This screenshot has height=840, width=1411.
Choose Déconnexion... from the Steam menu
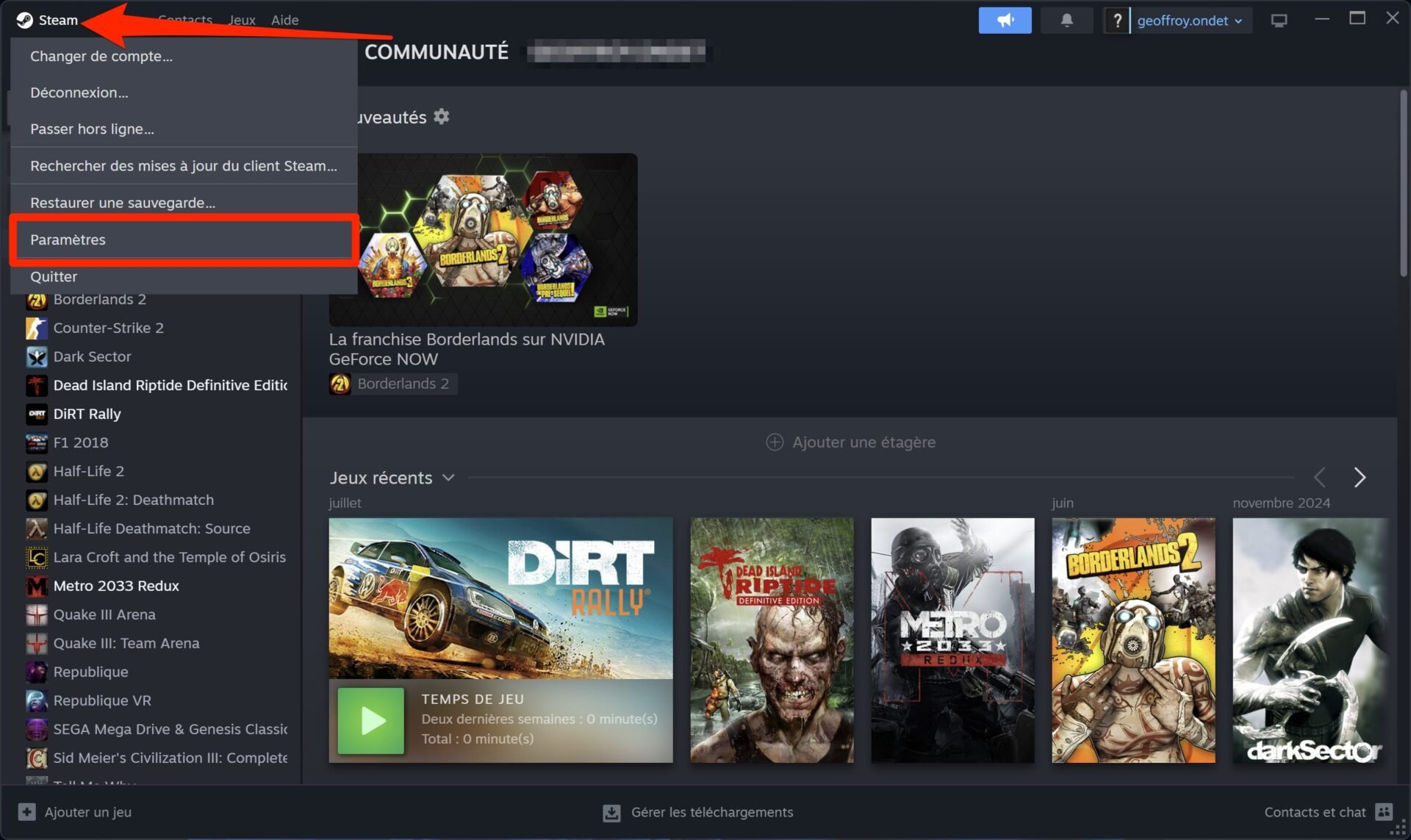[184, 93]
